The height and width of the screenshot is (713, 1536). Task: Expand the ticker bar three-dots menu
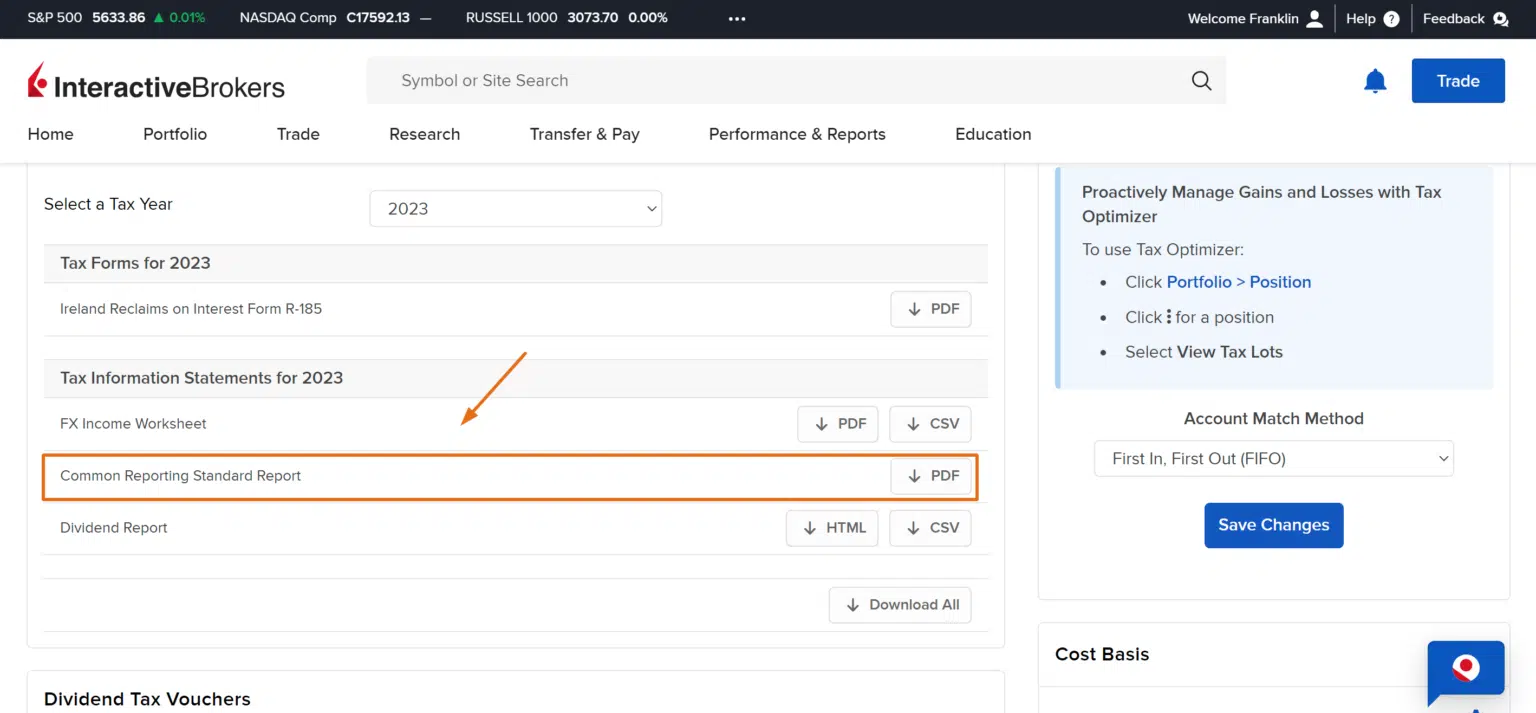click(x=737, y=19)
